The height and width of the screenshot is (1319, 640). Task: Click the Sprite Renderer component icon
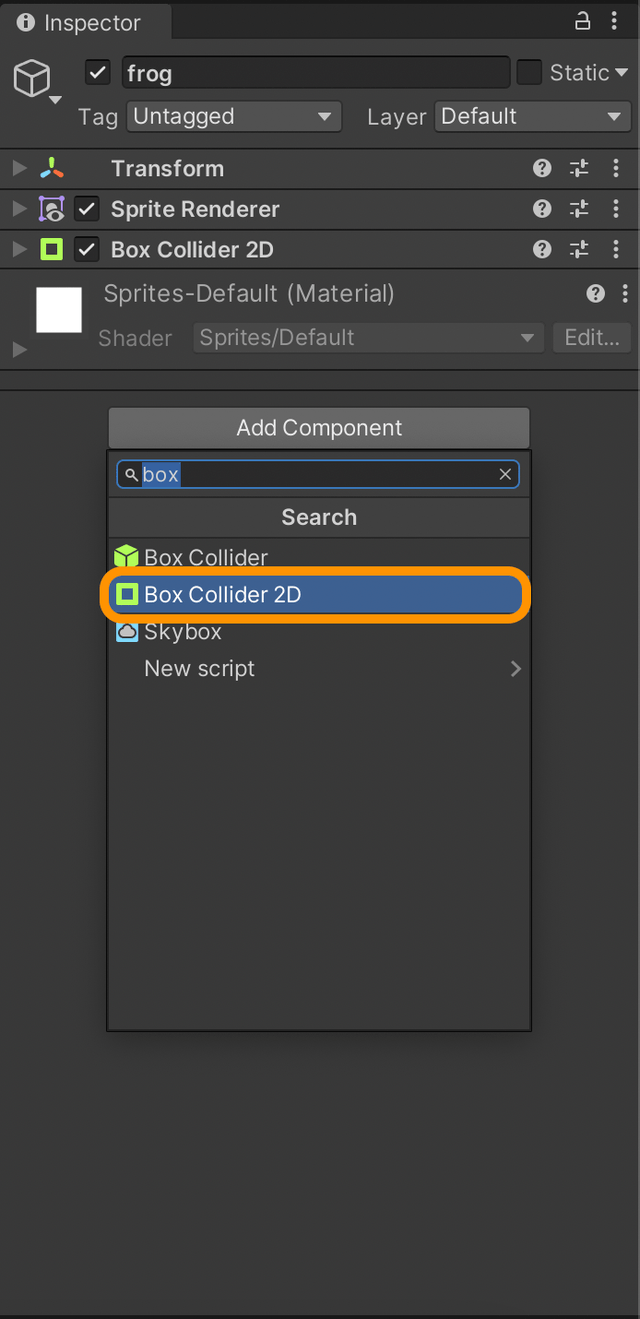point(52,209)
